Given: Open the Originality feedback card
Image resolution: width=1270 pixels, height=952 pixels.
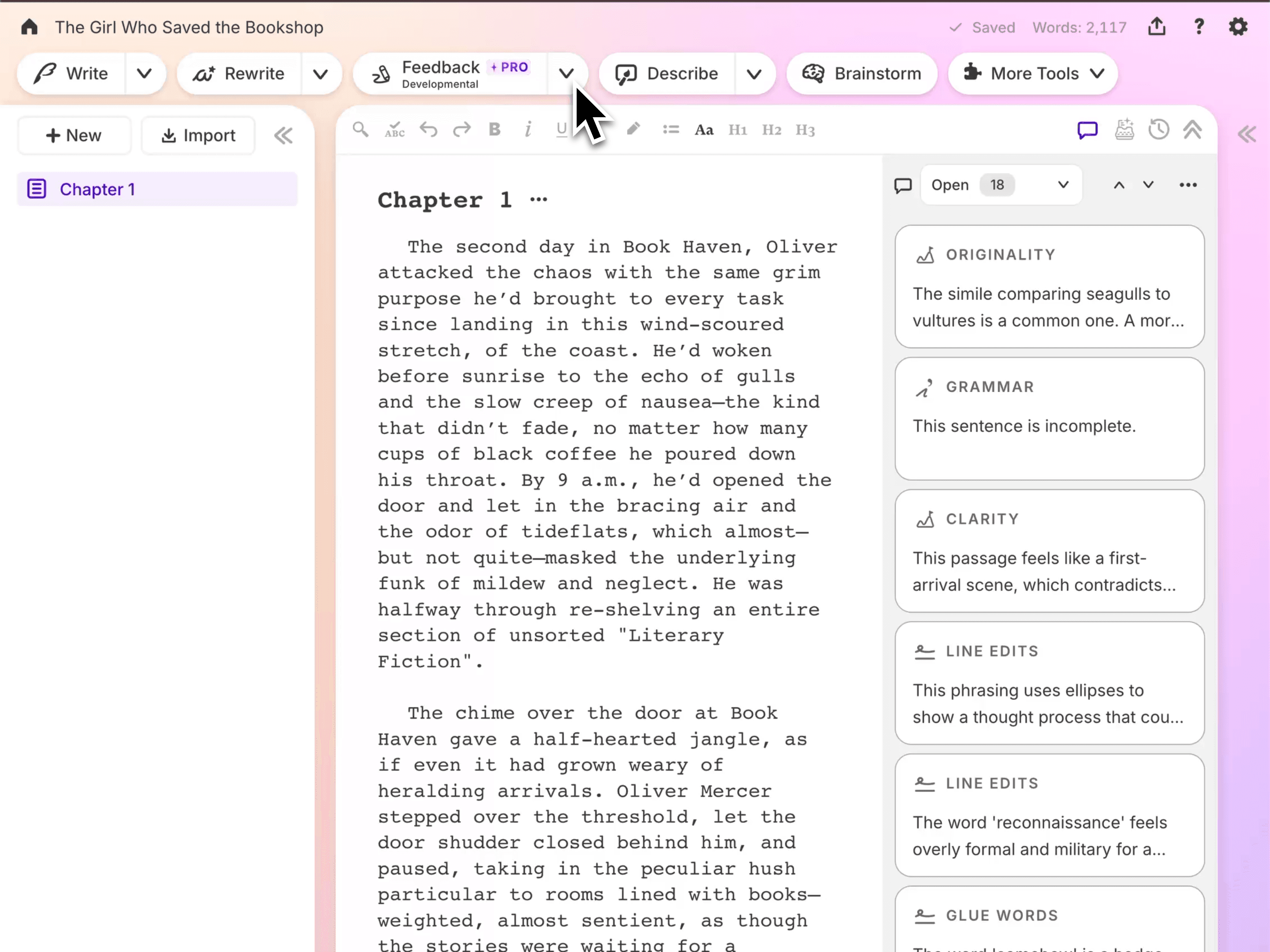Looking at the screenshot, I should coord(1049,286).
